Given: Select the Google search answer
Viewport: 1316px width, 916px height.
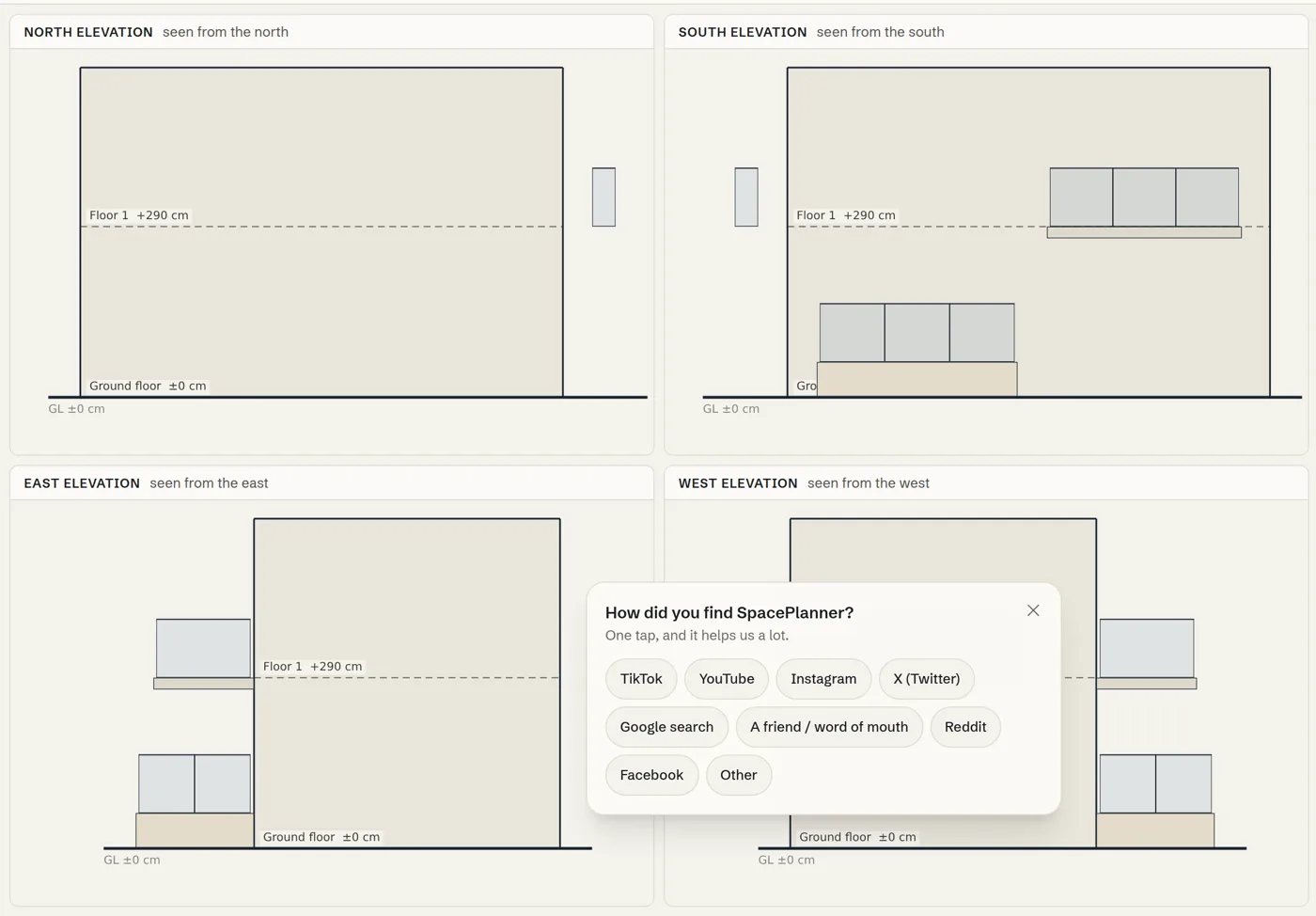Looking at the screenshot, I should [x=666, y=727].
